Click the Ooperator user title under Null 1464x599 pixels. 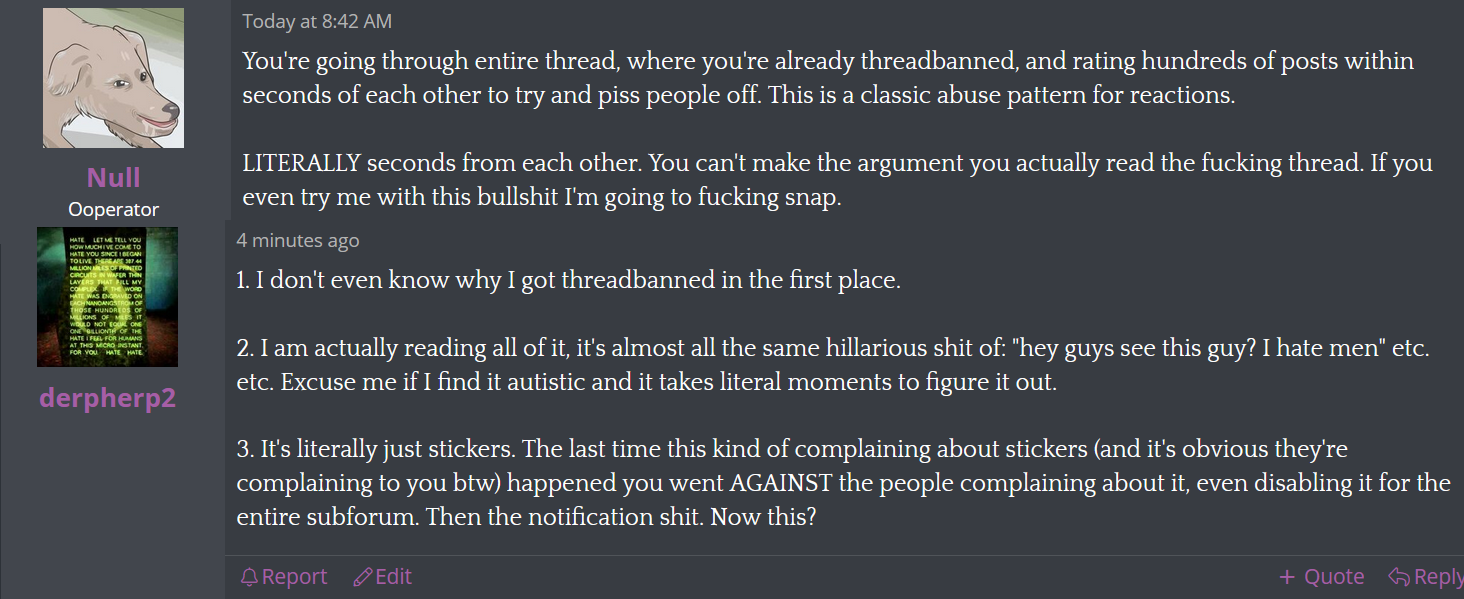pyautogui.click(x=113, y=210)
